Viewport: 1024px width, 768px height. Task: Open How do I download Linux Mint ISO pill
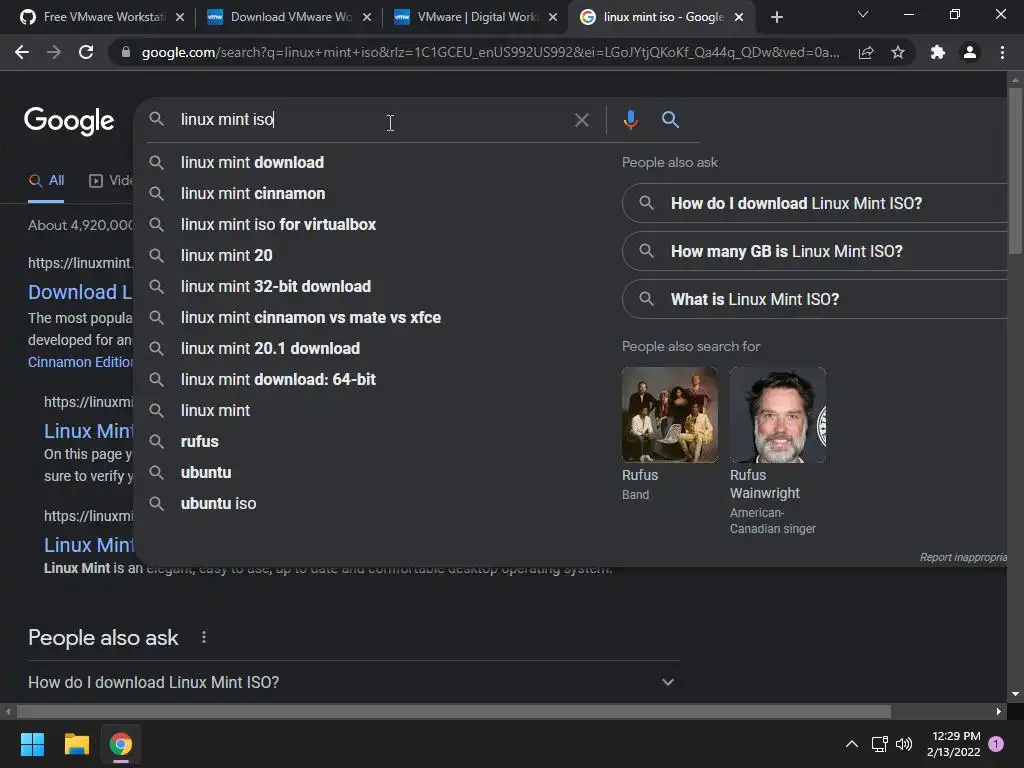pyautogui.click(x=814, y=203)
